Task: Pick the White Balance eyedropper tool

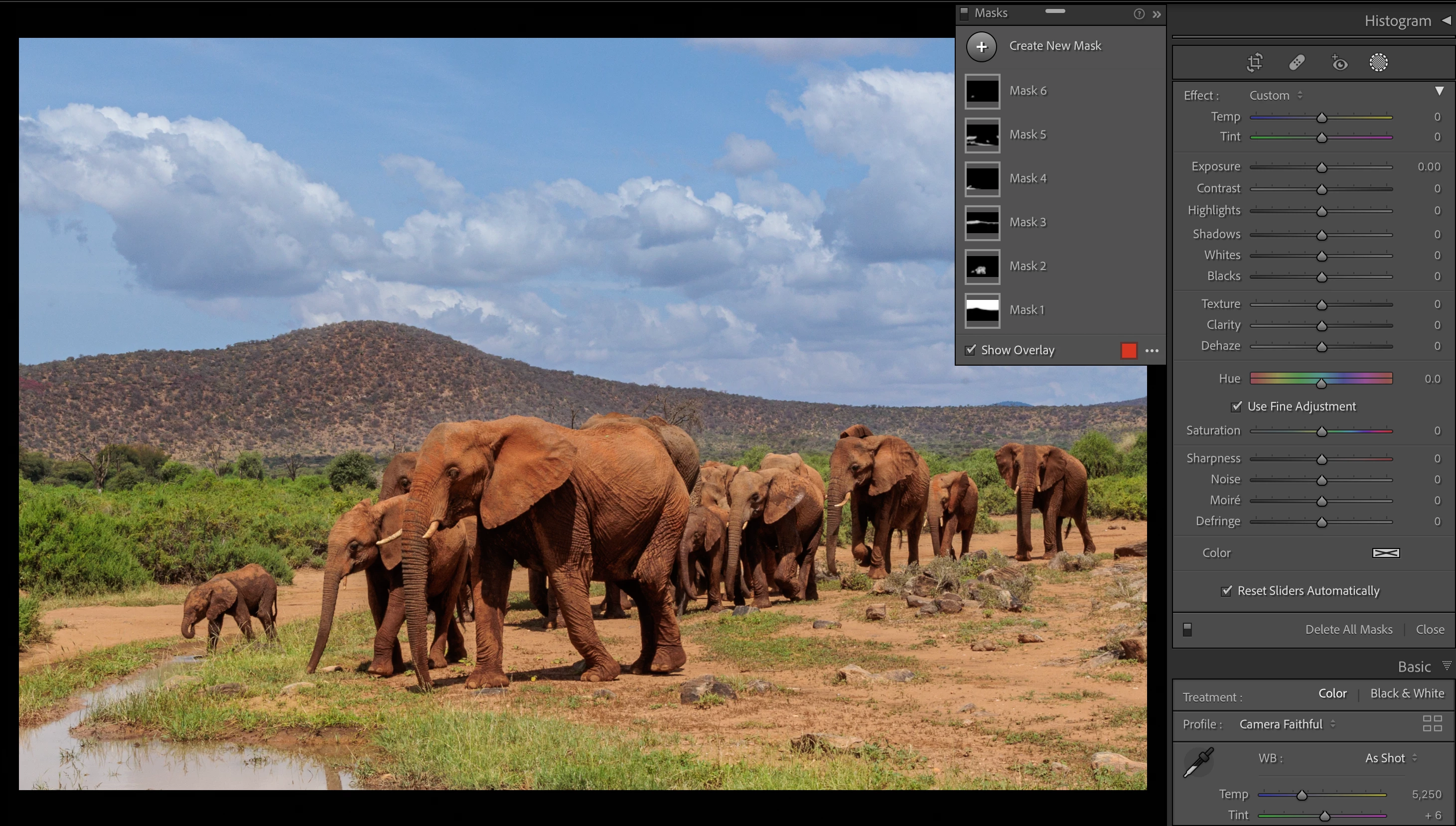Action: (x=1198, y=762)
